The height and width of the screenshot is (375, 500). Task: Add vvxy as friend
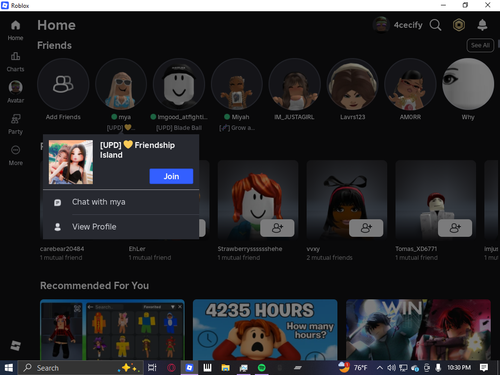pos(366,228)
